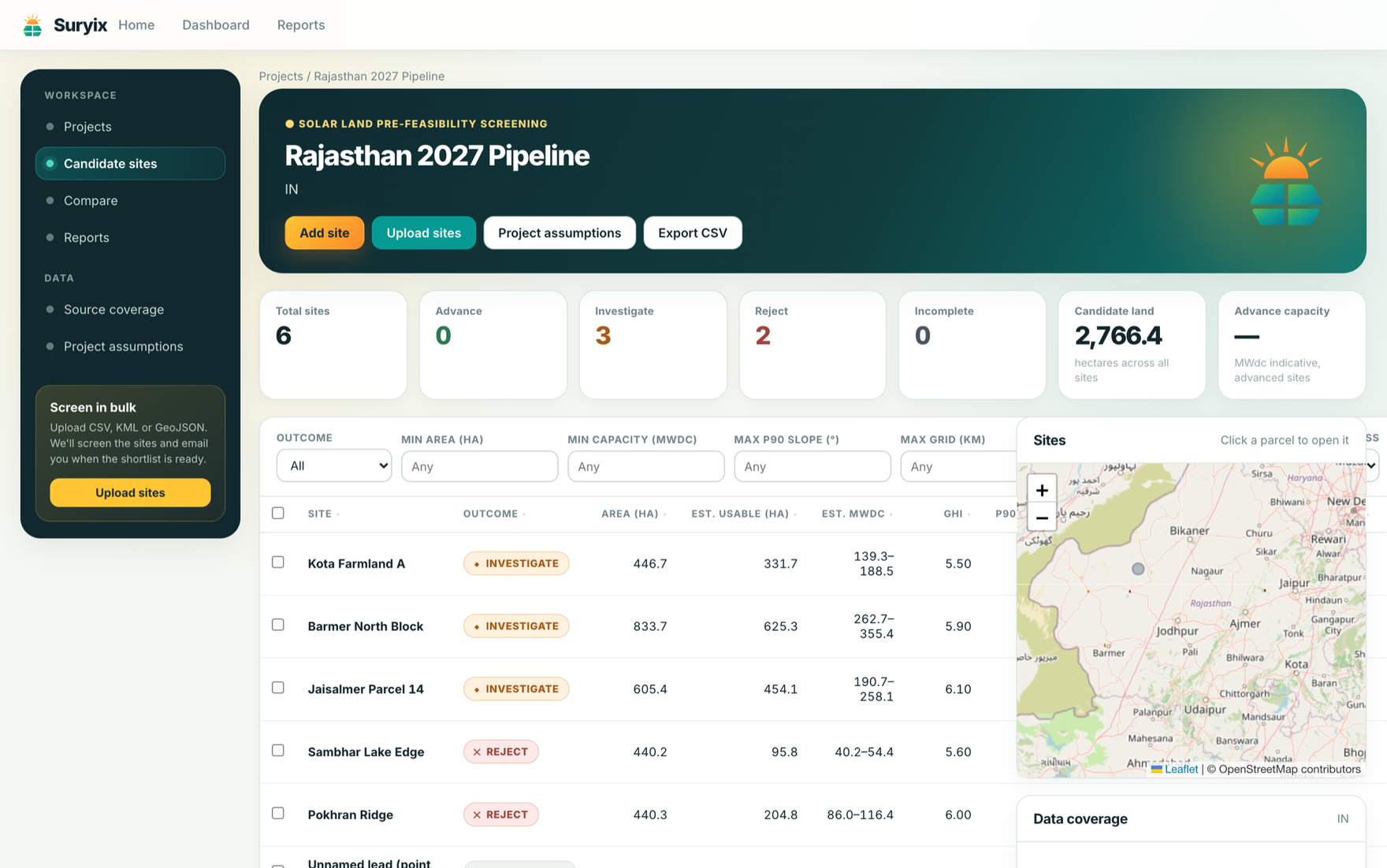Viewport: 1387px width, 868px height.
Task: Open Home in top navigation
Action: 136,25
